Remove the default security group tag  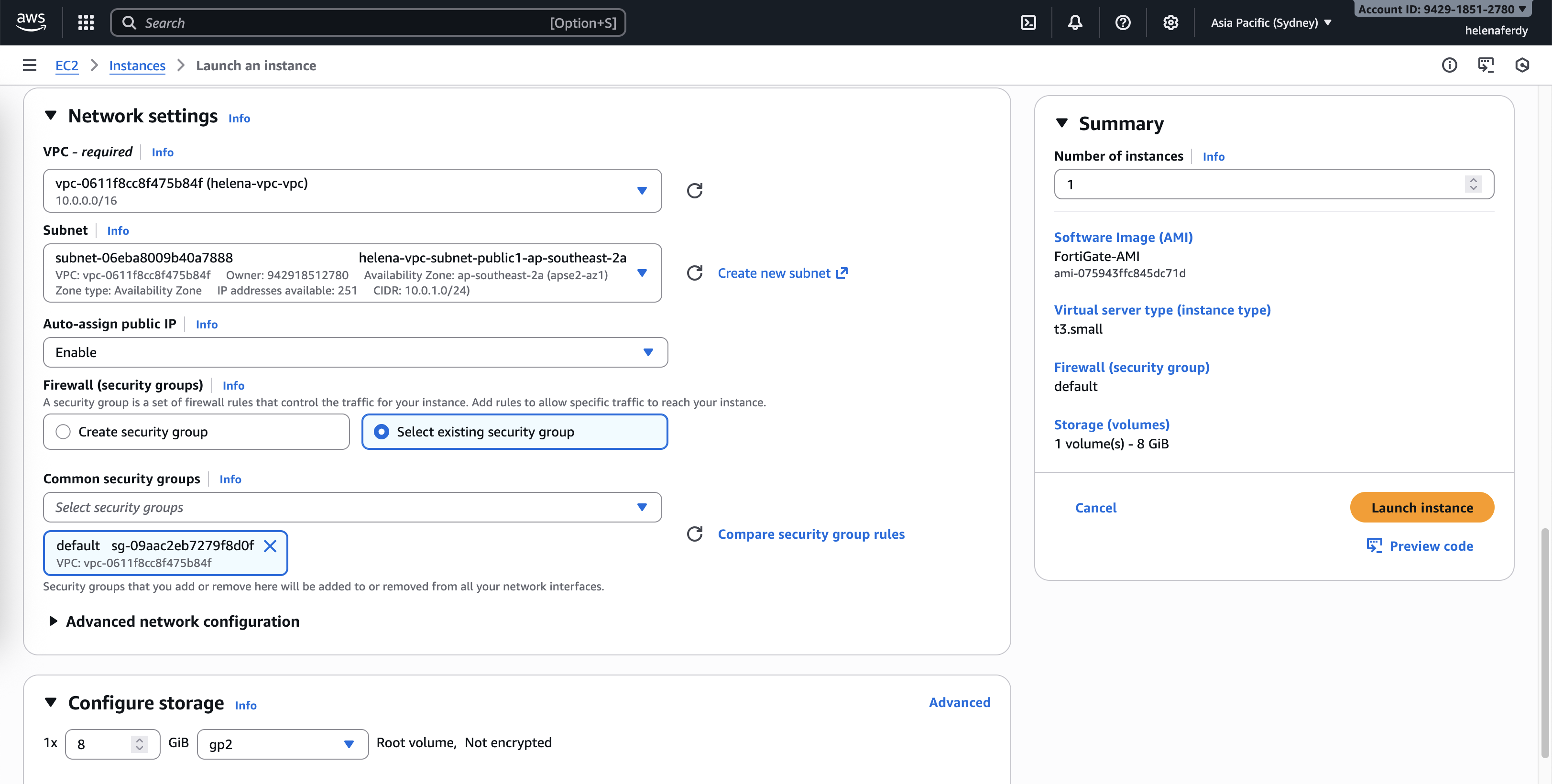tap(270, 546)
